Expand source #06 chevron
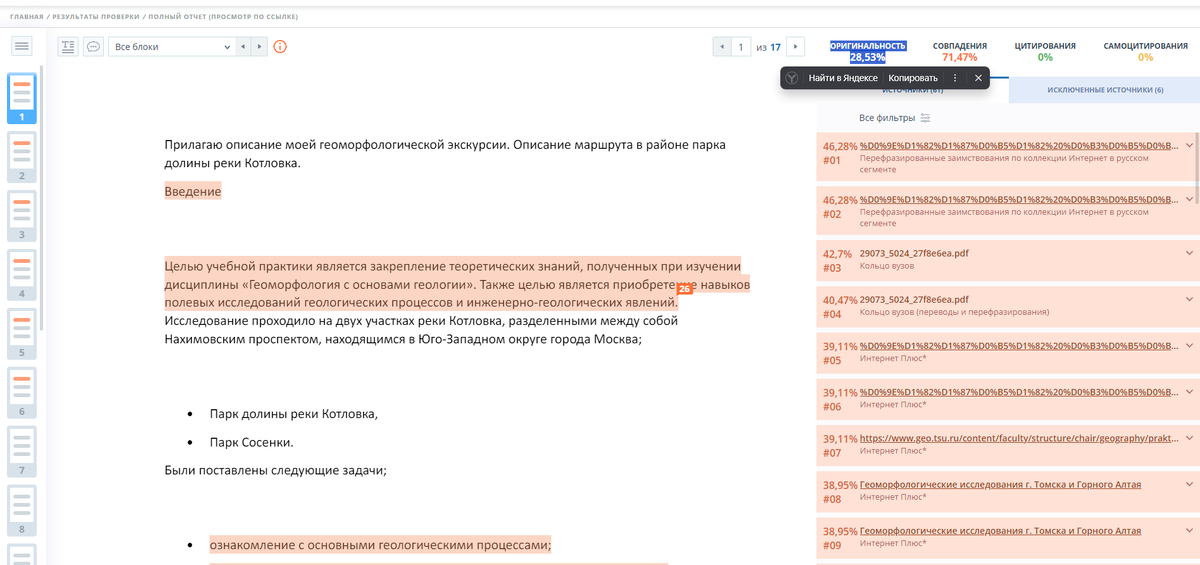The image size is (1200, 565). coord(1189,392)
